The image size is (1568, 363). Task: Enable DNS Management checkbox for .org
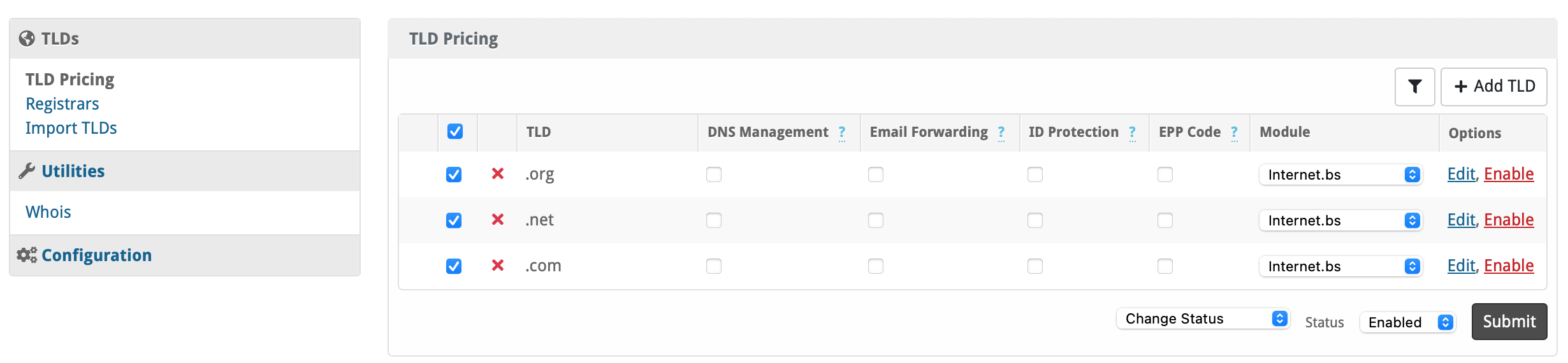point(714,174)
